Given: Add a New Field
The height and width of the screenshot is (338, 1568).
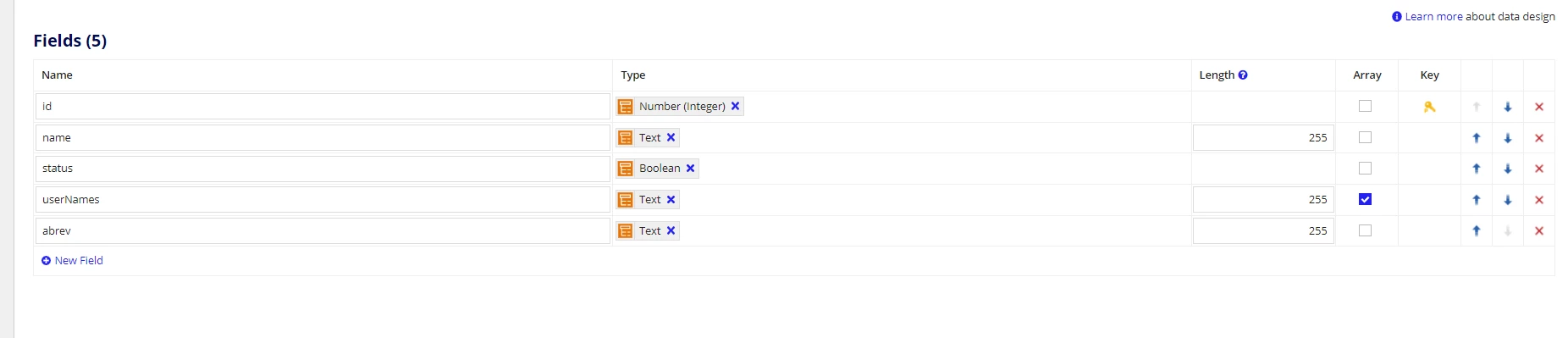Looking at the screenshot, I should [x=72, y=260].
